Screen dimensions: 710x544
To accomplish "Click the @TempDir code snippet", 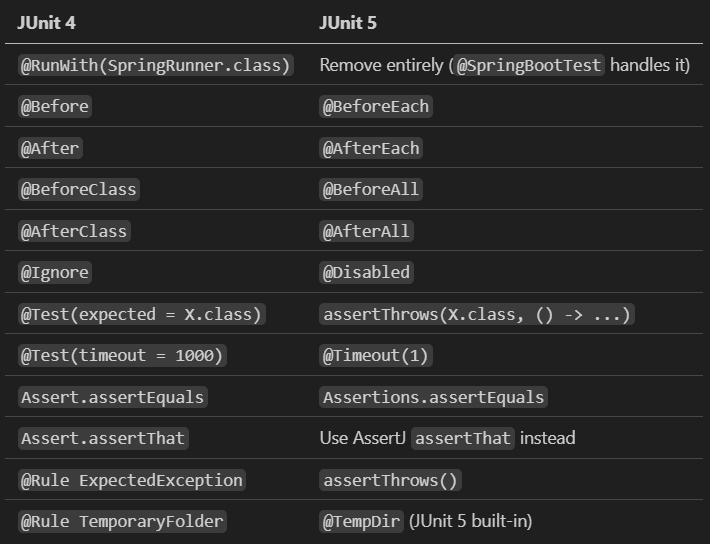I will tap(361, 521).
